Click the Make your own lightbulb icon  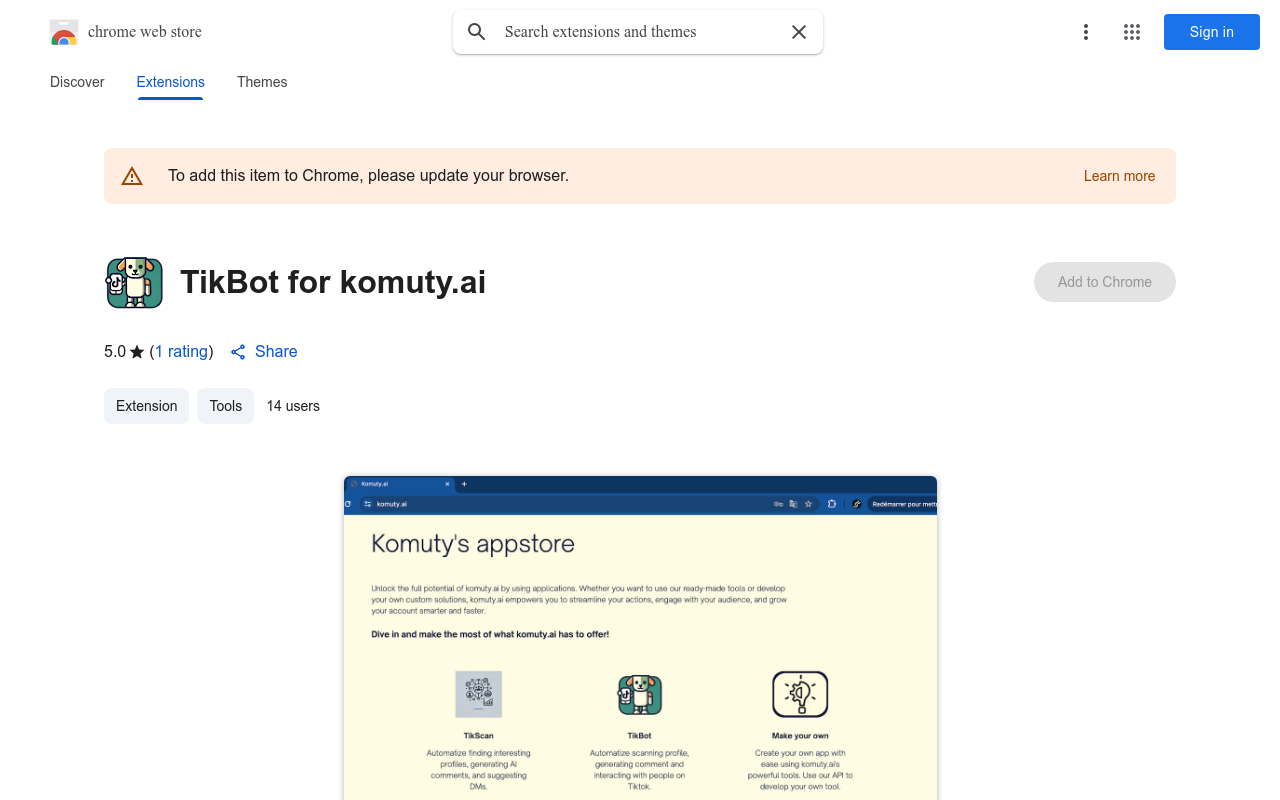click(x=800, y=694)
